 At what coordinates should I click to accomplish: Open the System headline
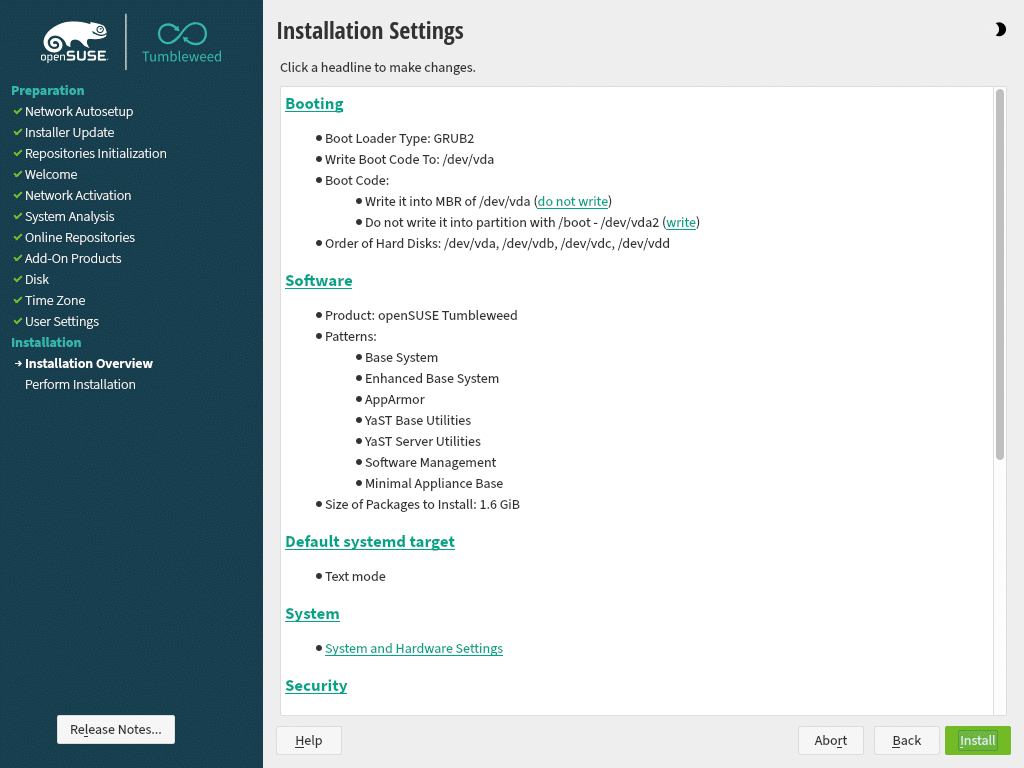click(x=312, y=614)
